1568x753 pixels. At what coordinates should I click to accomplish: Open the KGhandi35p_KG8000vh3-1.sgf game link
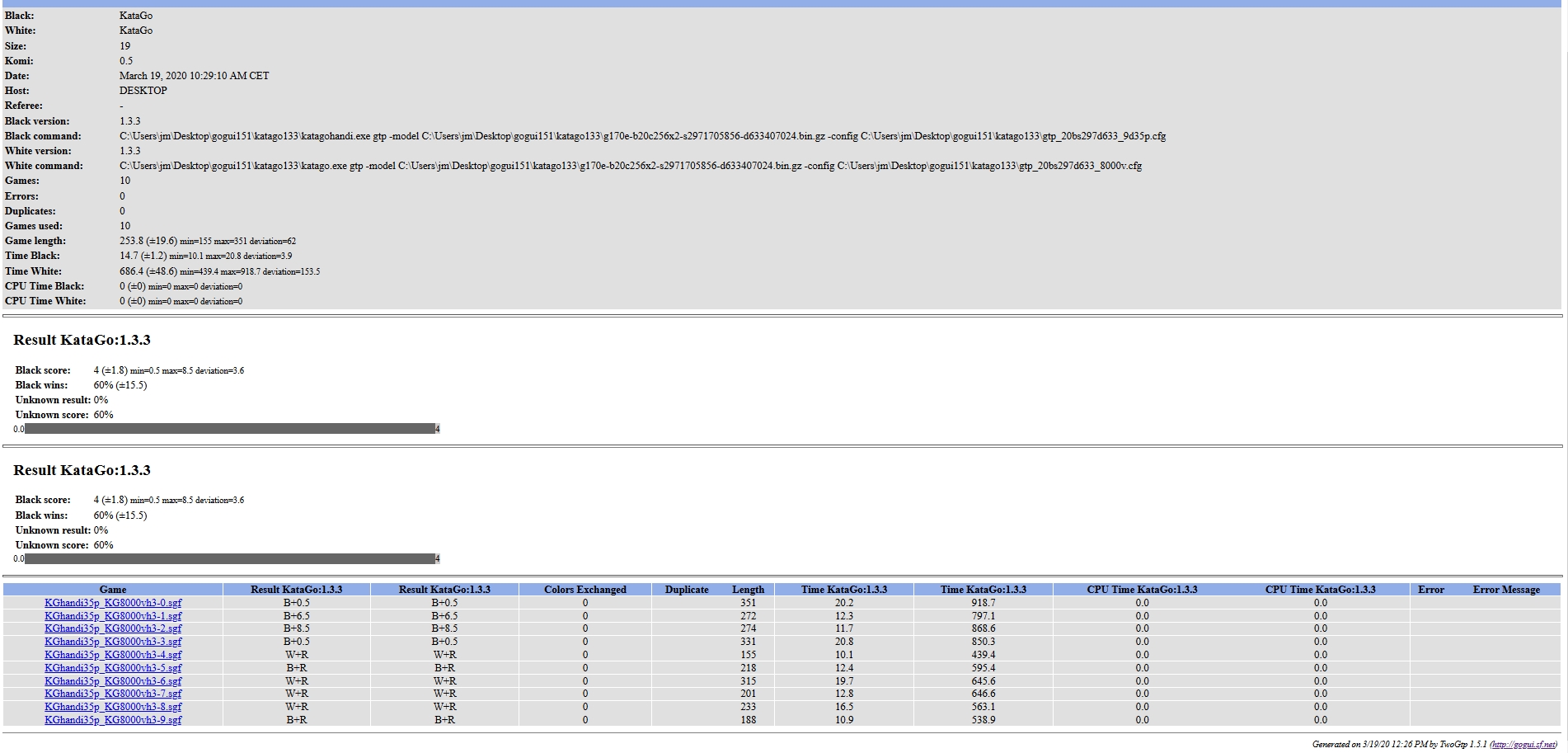coord(113,616)
